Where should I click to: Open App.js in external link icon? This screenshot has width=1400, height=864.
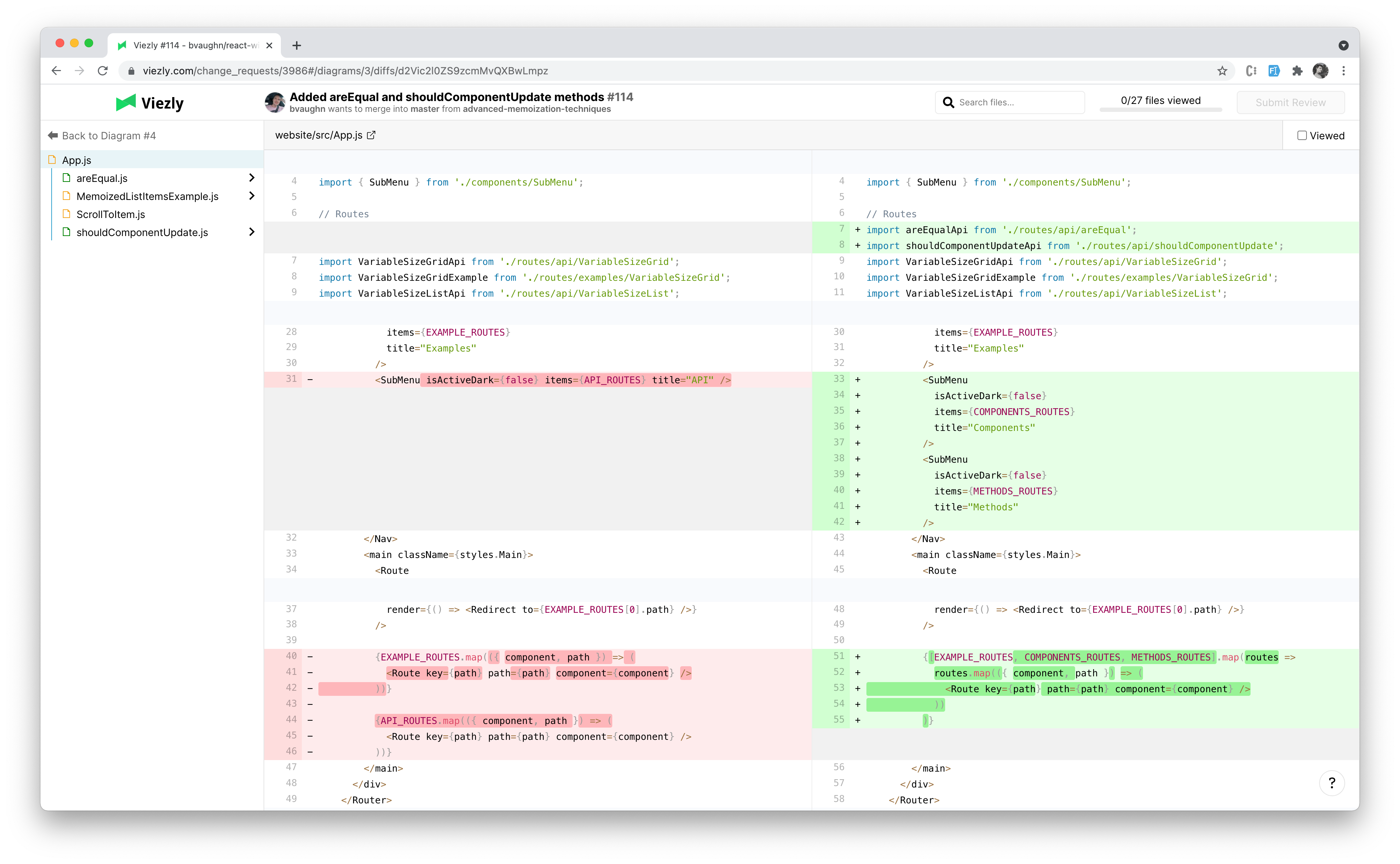tap(371, 135)
